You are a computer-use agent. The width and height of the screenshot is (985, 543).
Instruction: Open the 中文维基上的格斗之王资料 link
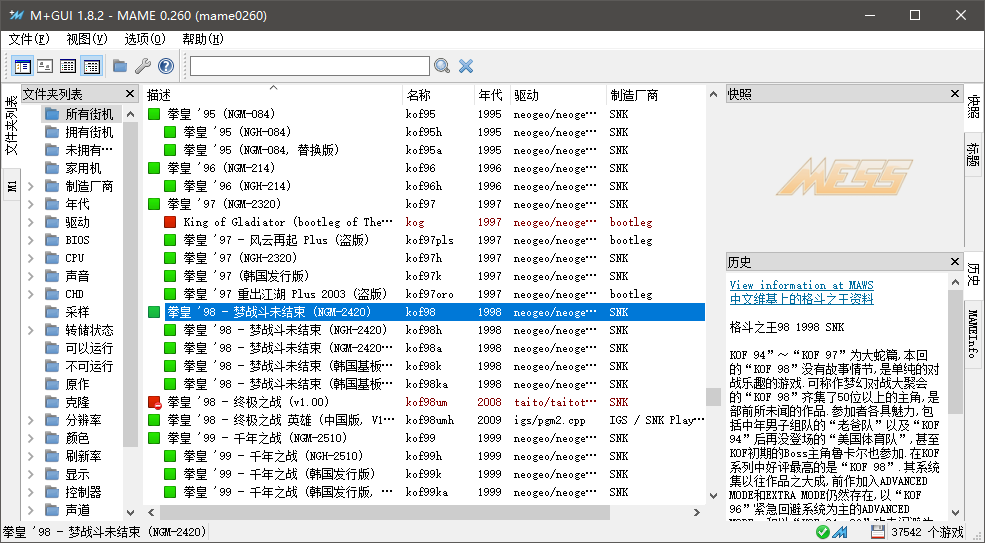coord(801,299)
